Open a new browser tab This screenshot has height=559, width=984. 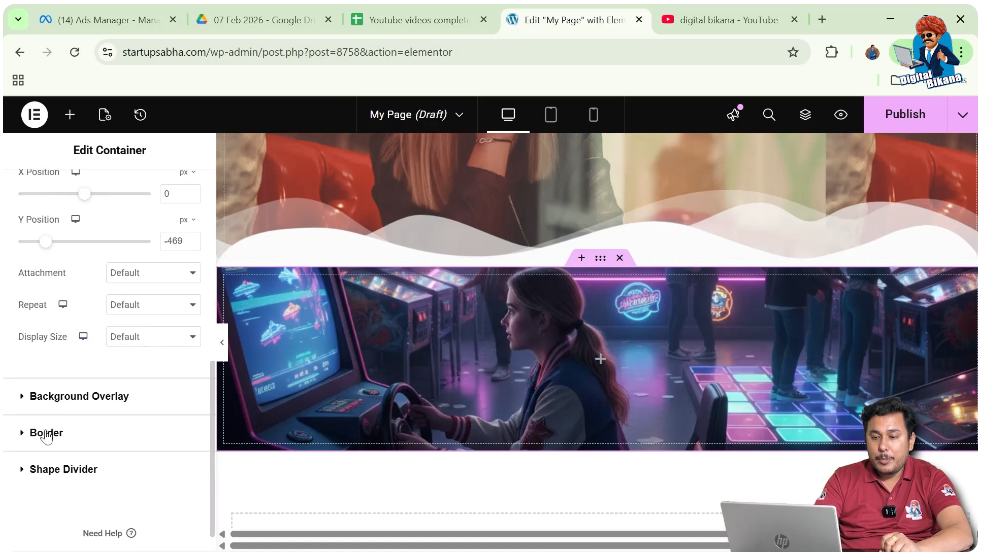[822, 19]
